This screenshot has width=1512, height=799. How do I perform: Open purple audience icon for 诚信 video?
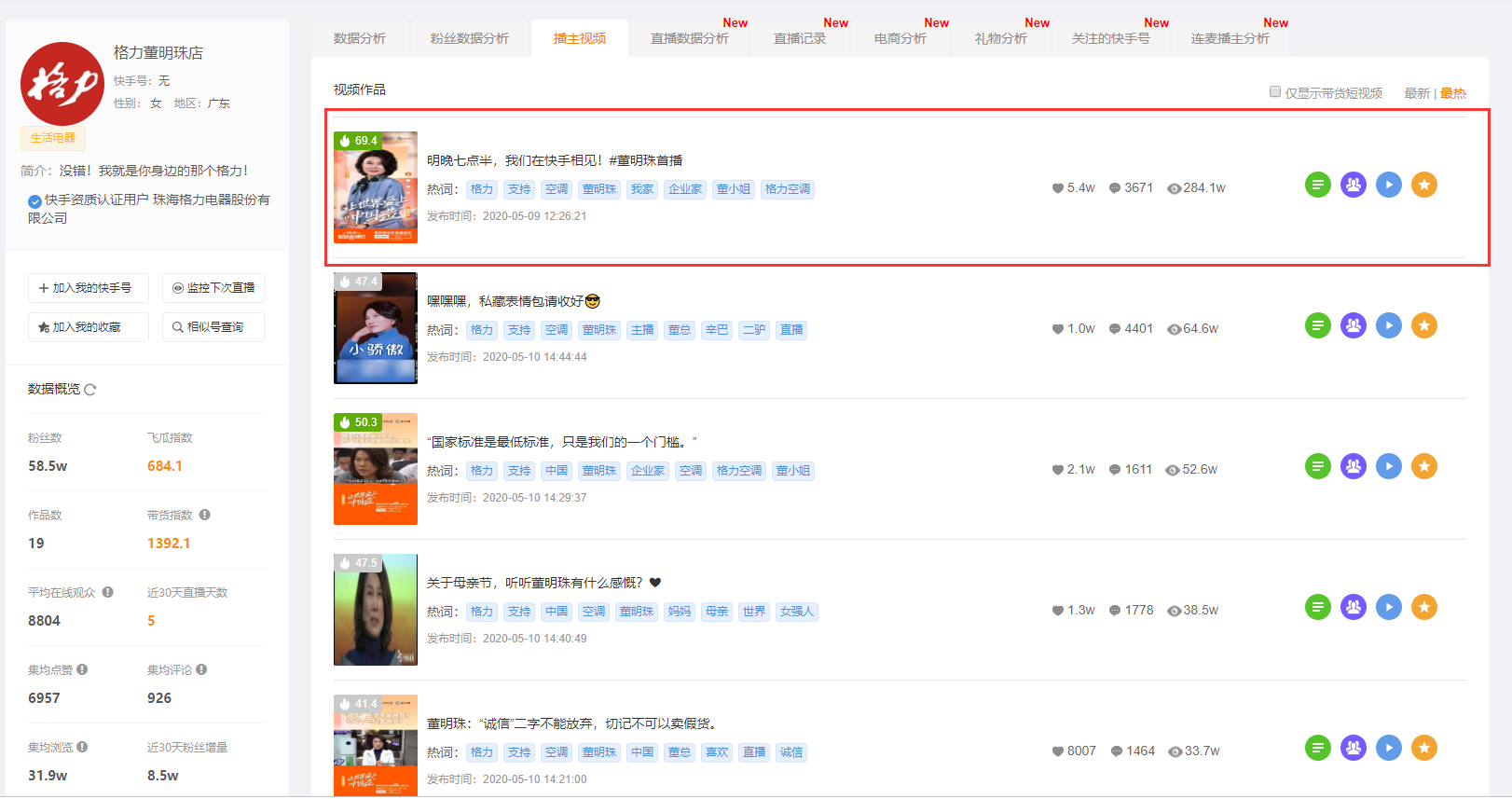(x=1354, y=748)
